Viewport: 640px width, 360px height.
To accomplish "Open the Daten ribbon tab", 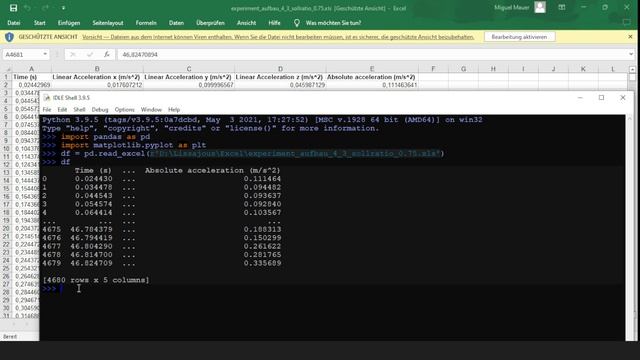I will pos(176,23).
